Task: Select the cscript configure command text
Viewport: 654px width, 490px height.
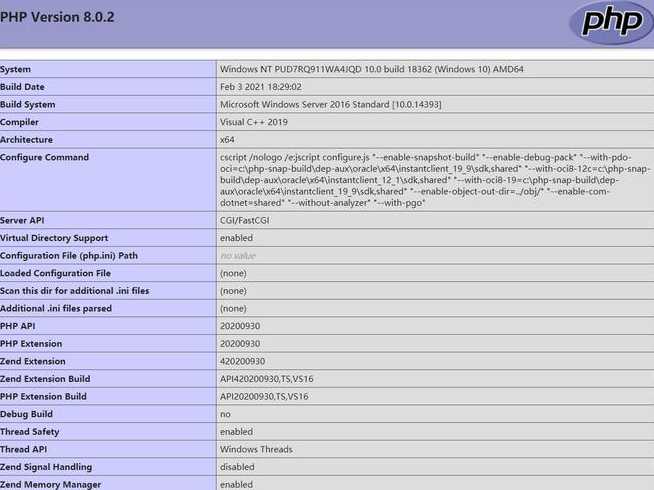Action: pyautogui.click(x=434, y=180)
